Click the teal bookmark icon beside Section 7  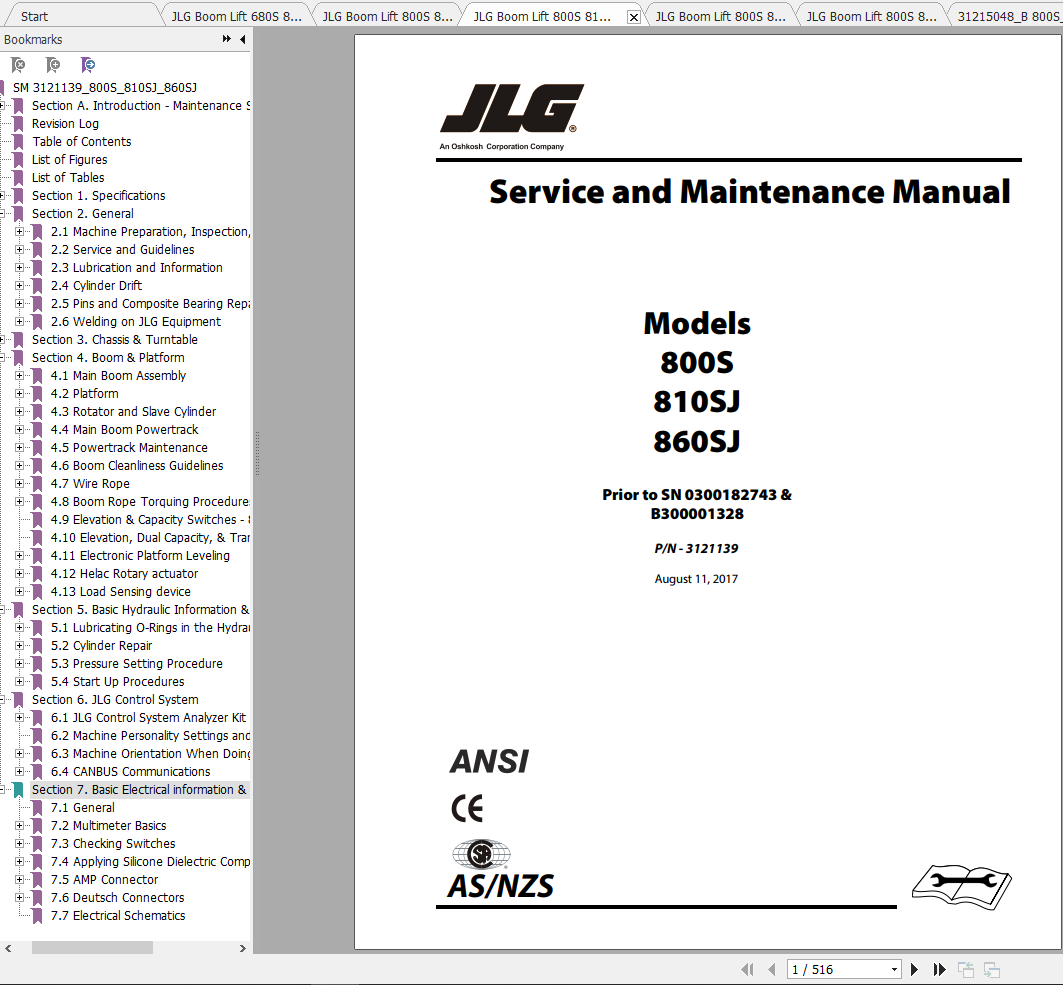click(x=18, y=790)
